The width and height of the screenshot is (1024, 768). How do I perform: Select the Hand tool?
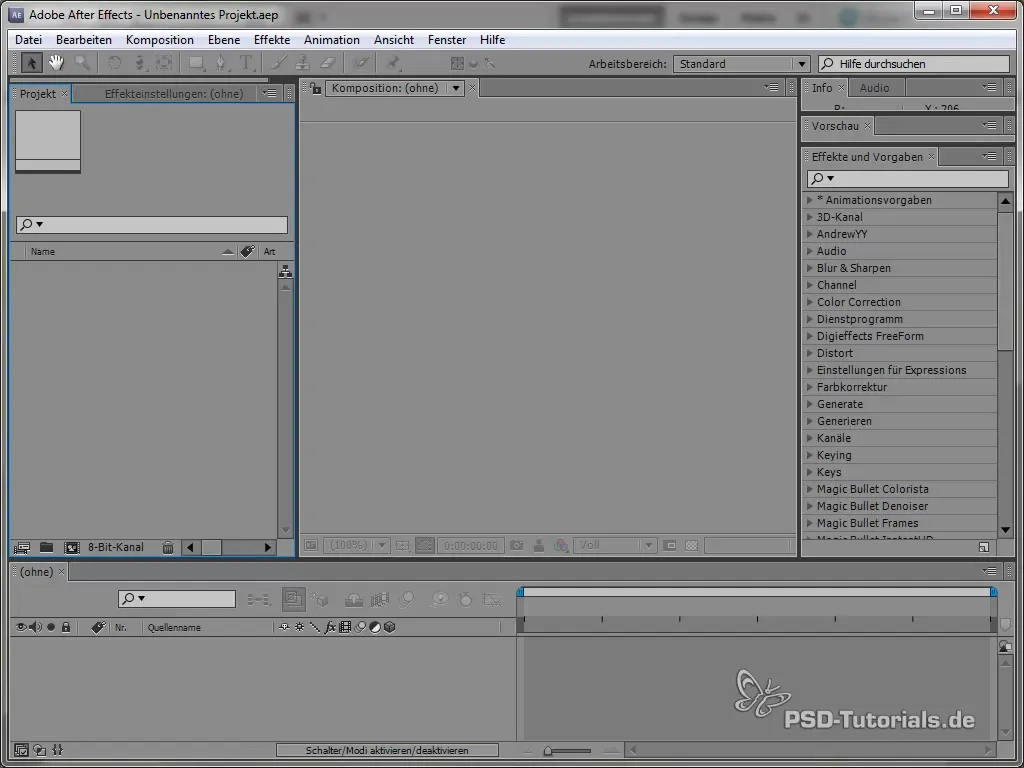pyautogui.click(x=56, y=63)
